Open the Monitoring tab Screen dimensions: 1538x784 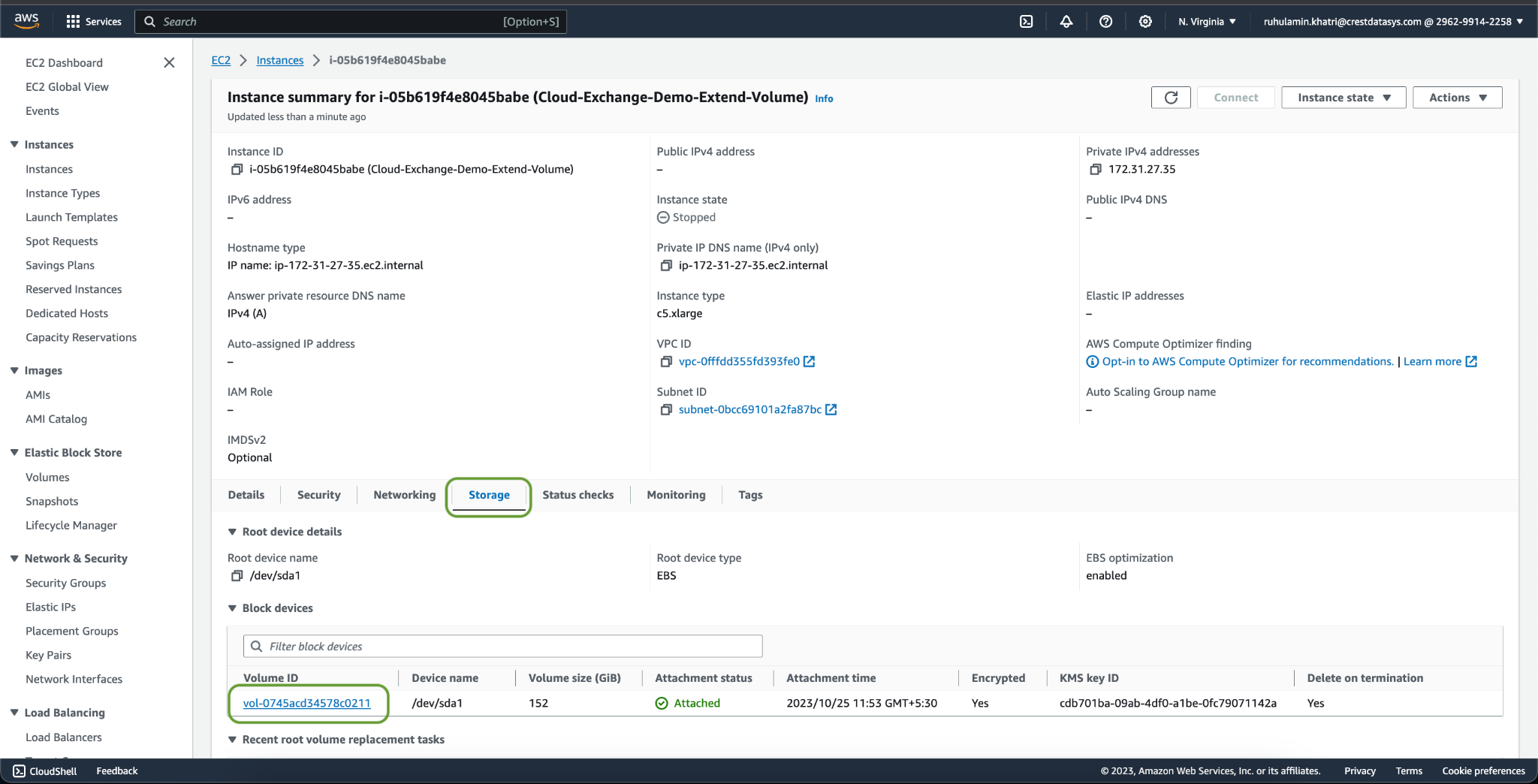(676, 495)
